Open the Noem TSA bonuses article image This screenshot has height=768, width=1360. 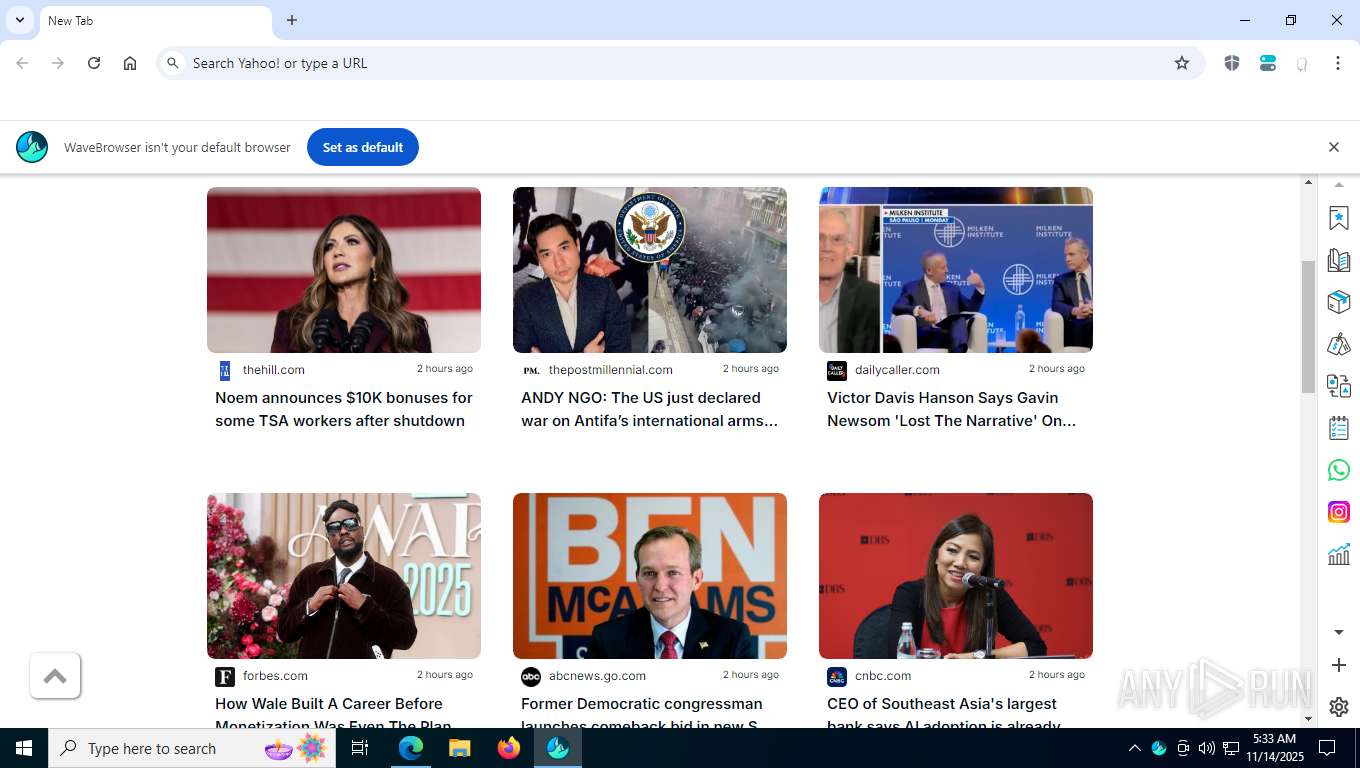point(344,270)
